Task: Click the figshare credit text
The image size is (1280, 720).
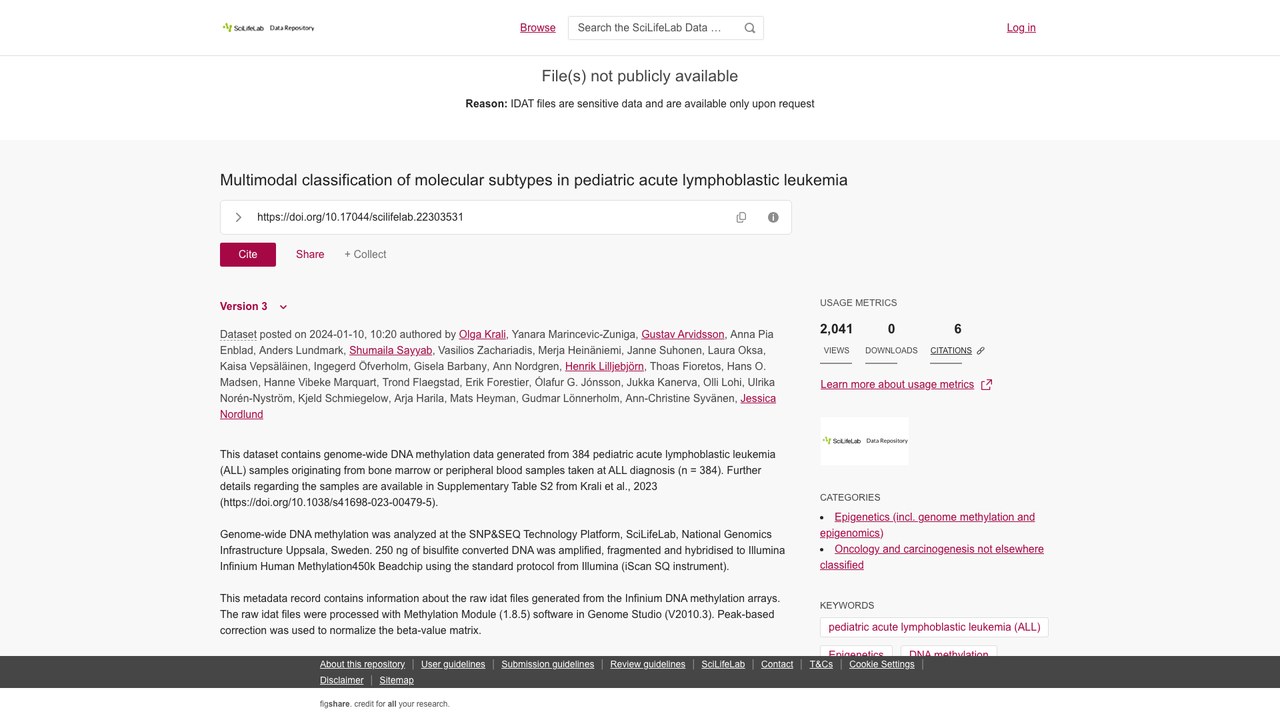Action: pos(385,704)
